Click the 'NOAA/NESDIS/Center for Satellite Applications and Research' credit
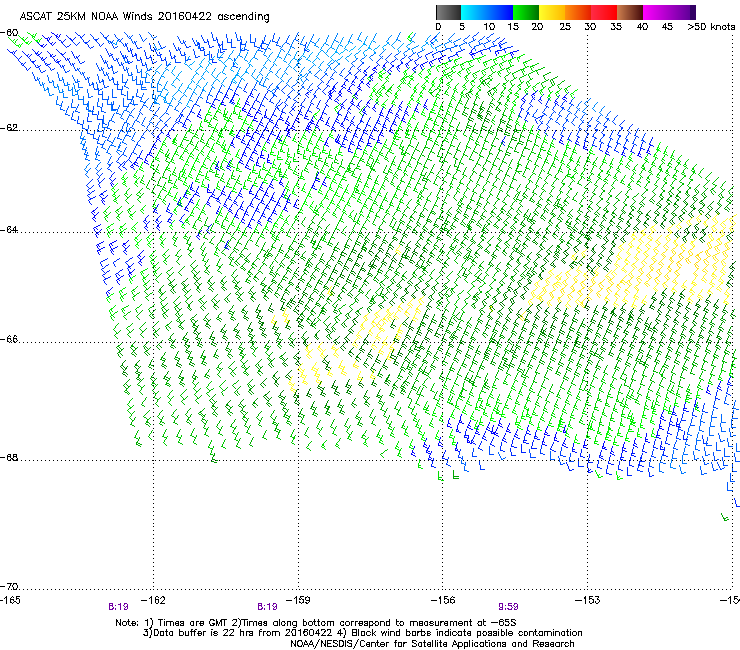Image resolution: width=740 pixels, height=650 pixels. click(x=432, y=644)
